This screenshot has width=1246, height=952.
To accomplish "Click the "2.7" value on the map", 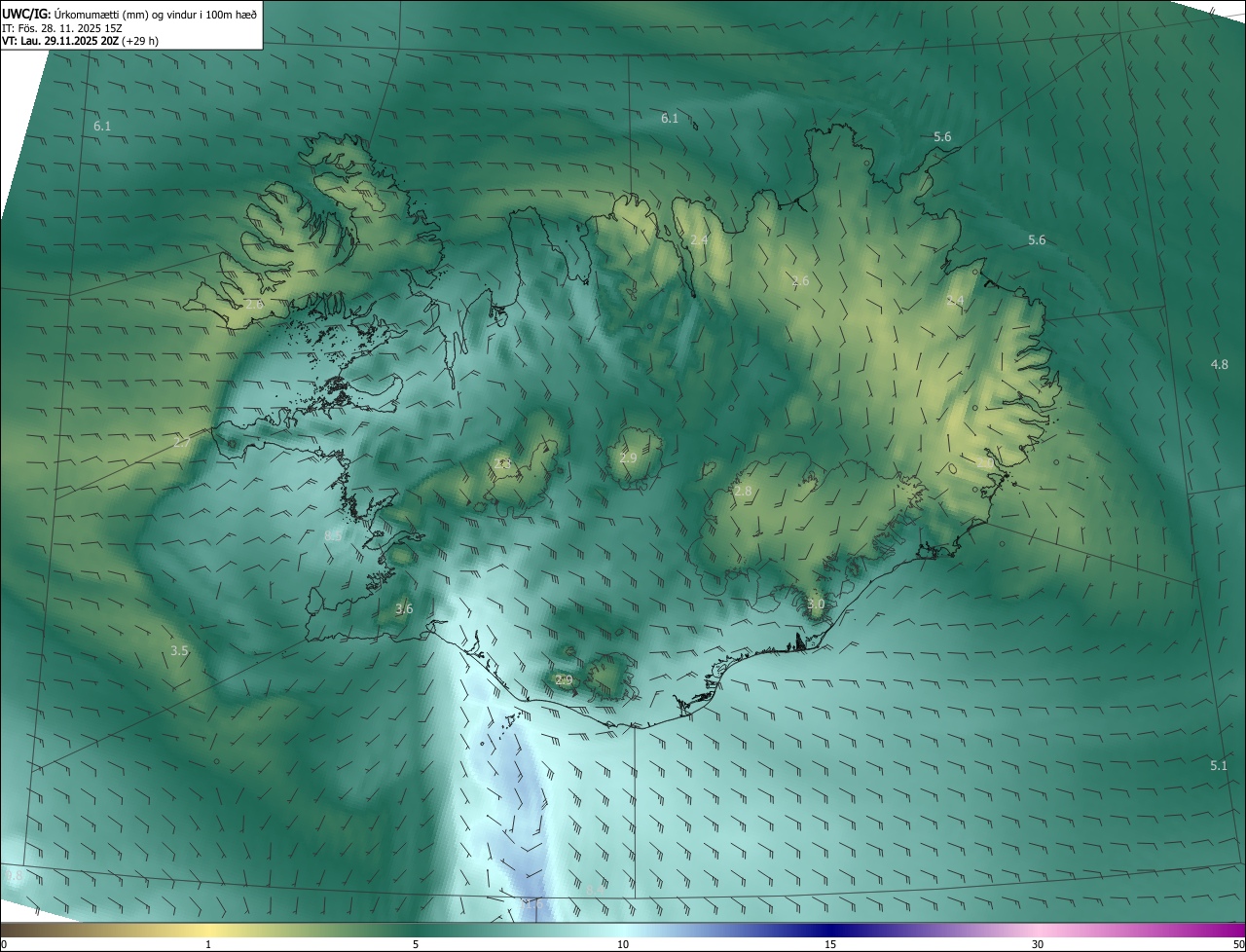I will (182, 443).
